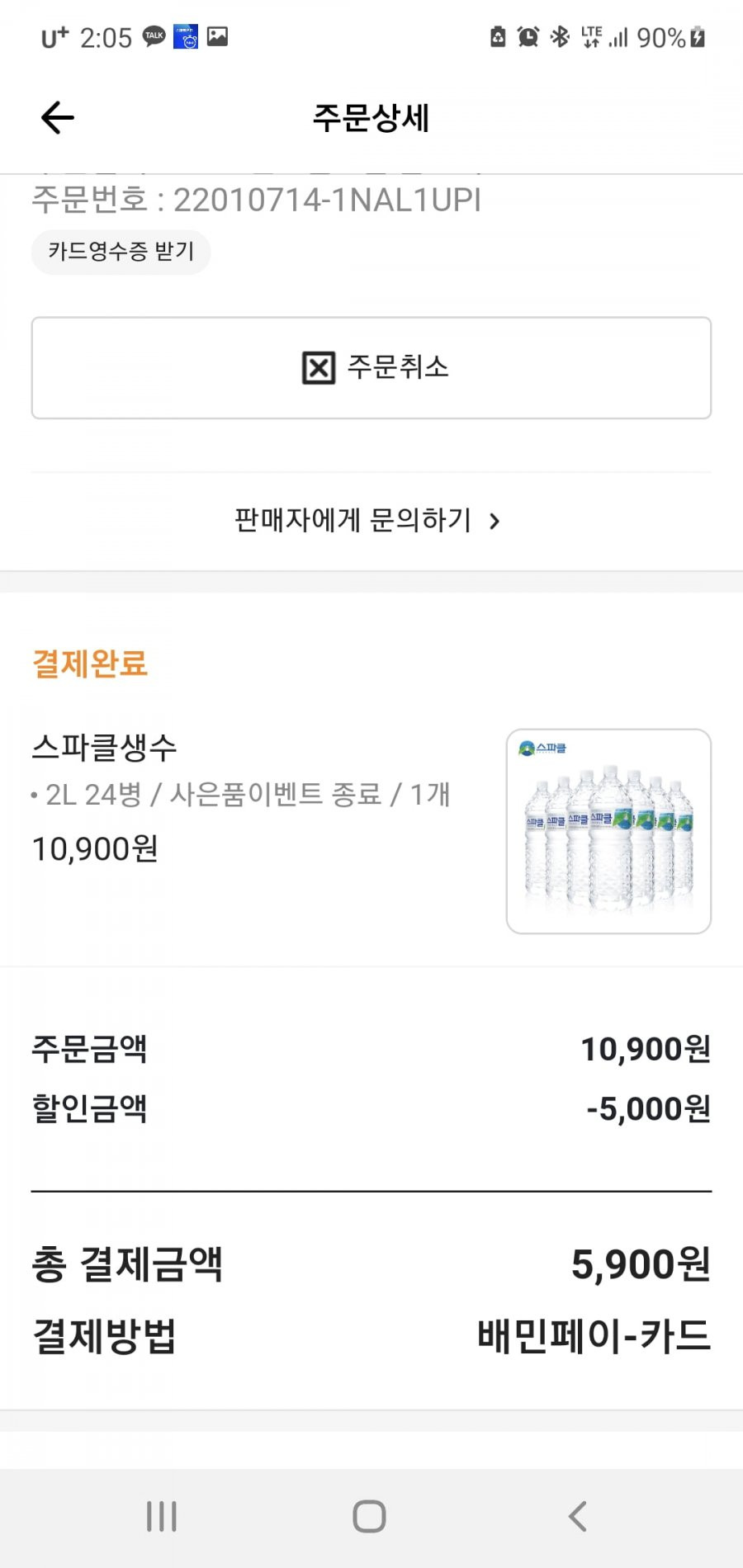Open the 스파클생수 product thumbnail

pos(608,831)
